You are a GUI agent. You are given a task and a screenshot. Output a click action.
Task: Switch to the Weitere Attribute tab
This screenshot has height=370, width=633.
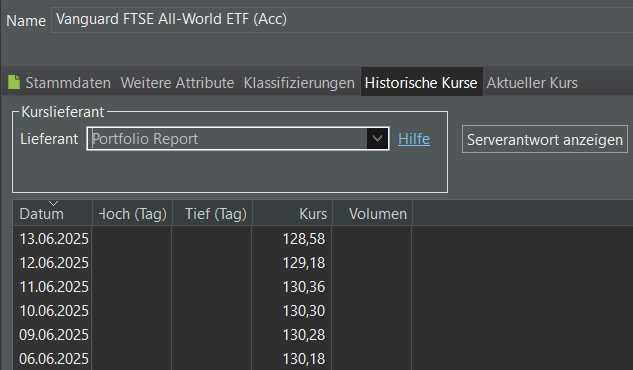click(x=177, y=83)
